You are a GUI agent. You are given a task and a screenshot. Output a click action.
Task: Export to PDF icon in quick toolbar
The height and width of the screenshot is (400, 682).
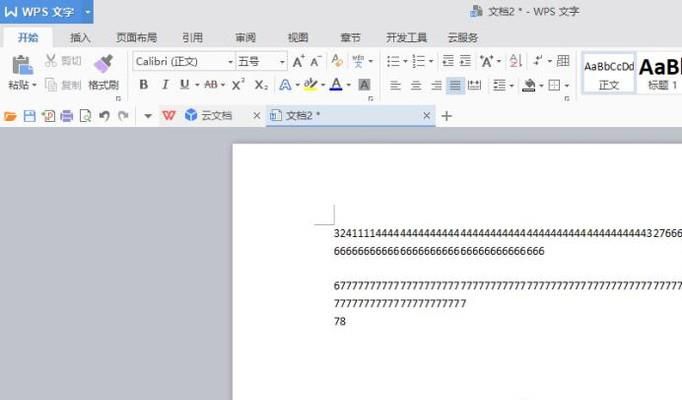click(x=48, y=116)
